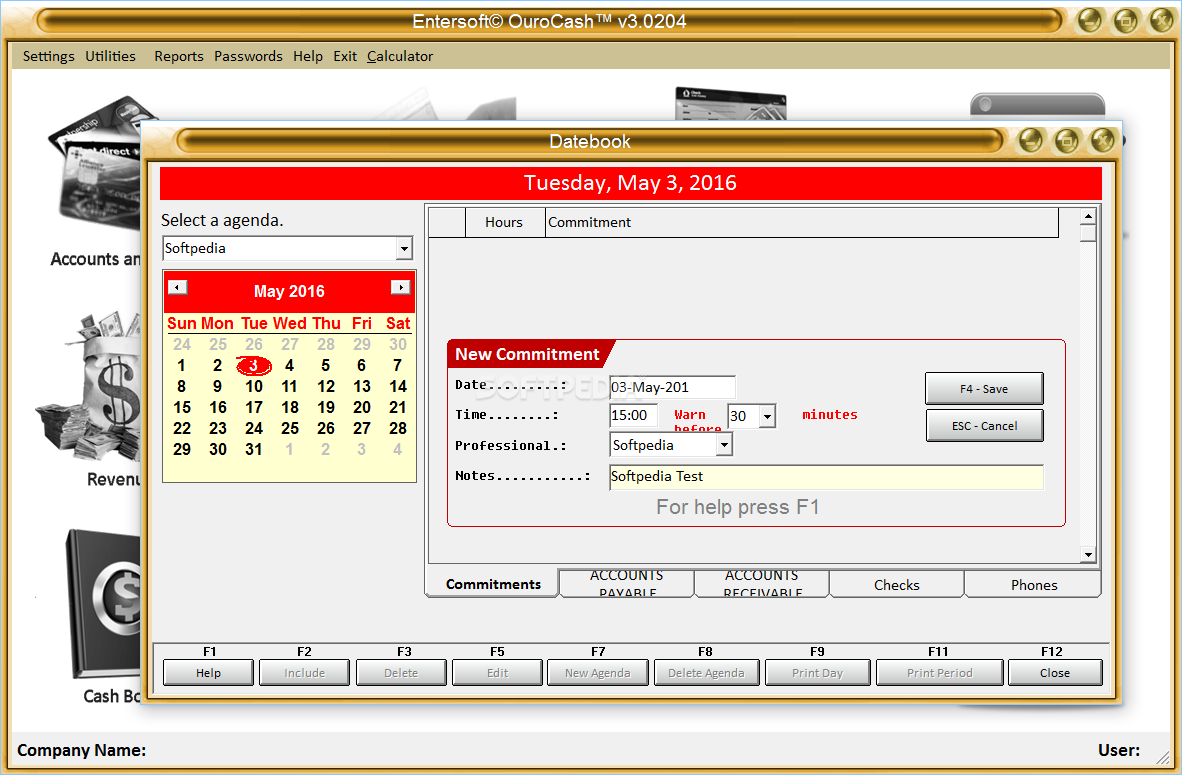Select May 3 highlighted in calendar
This screenshot has width=1182, height=775.
253,366
